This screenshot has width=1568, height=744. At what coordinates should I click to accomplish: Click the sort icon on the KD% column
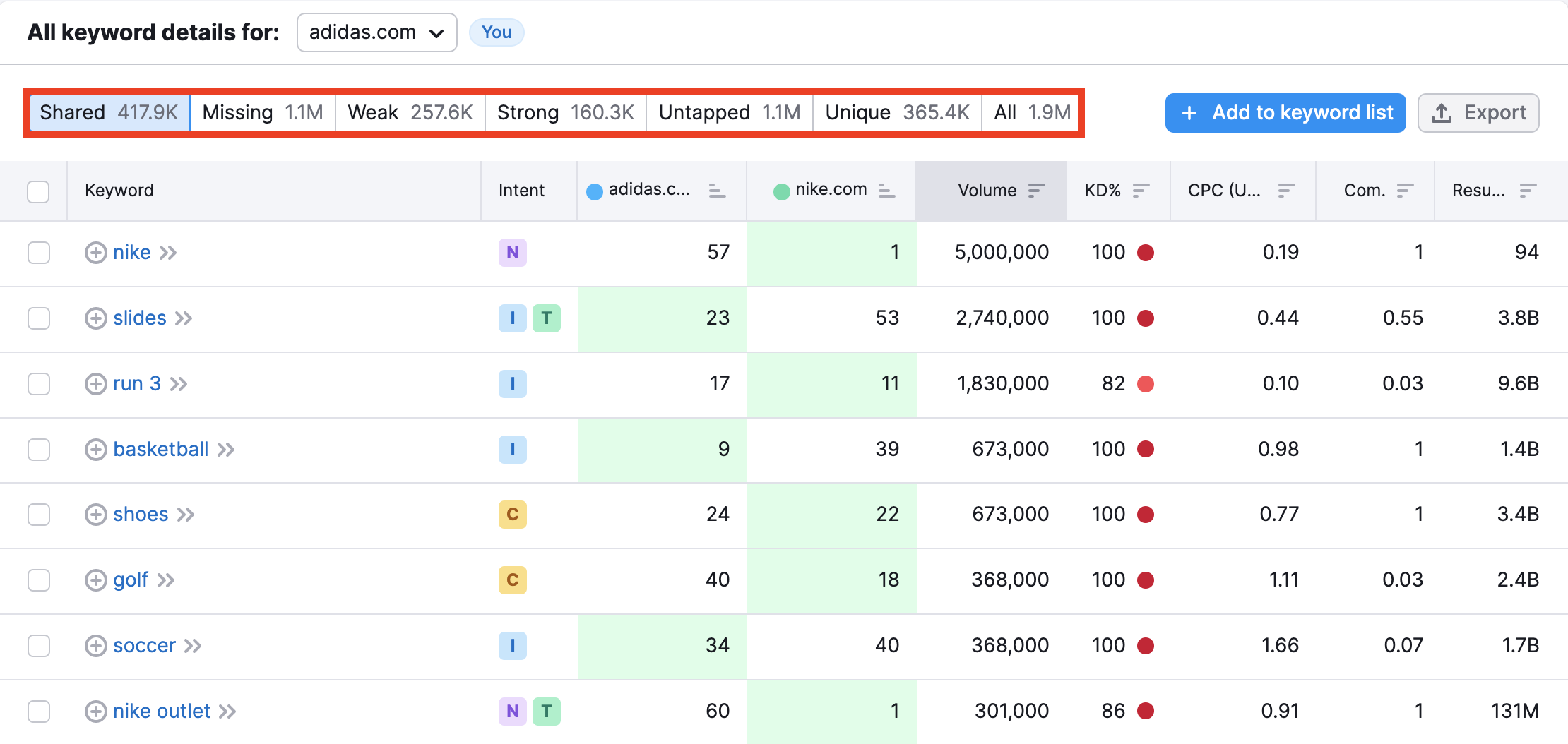1140,190
